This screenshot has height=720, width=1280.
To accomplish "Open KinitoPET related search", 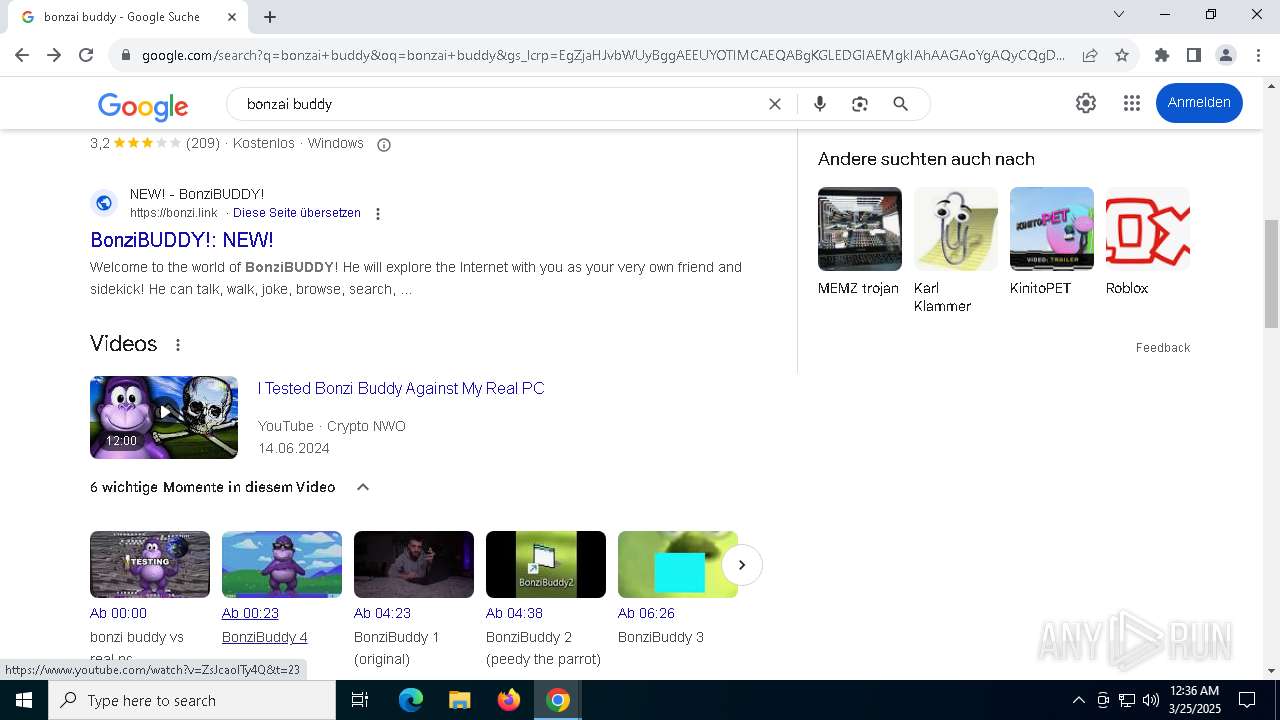I will 1052,242.
